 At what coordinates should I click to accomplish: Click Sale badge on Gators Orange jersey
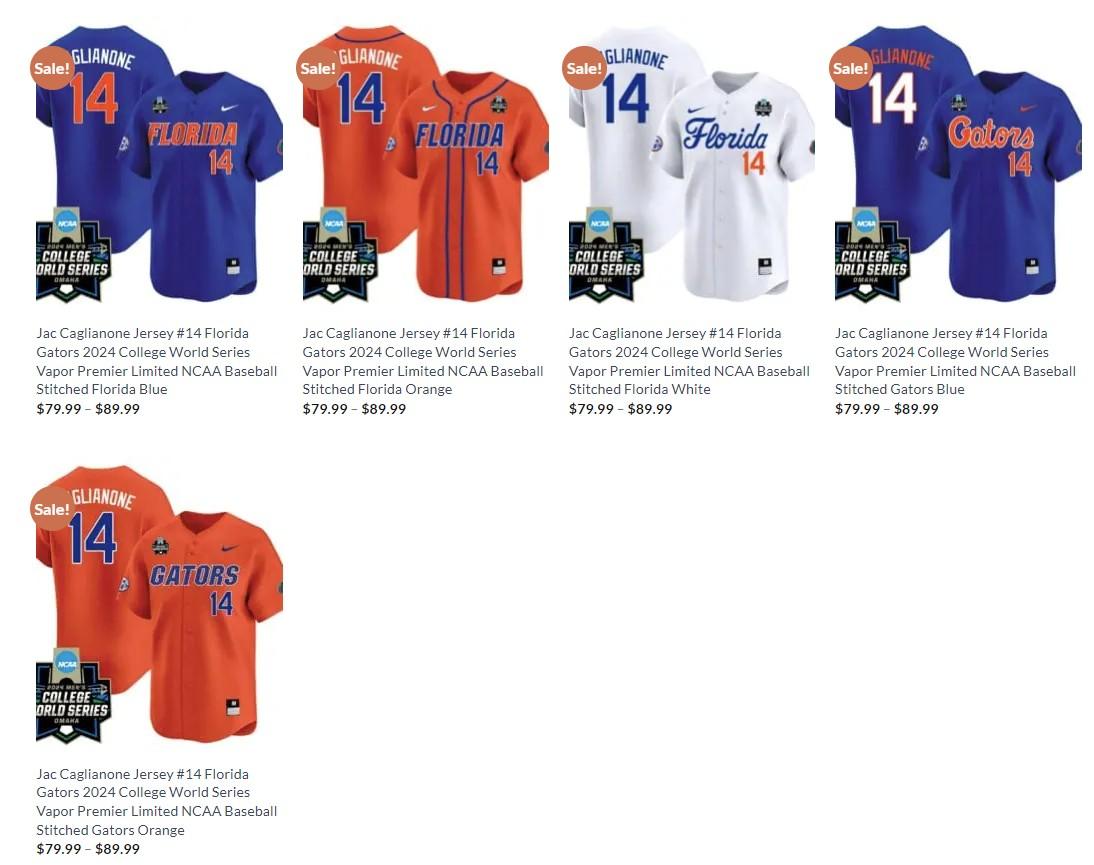click(52, 509)
